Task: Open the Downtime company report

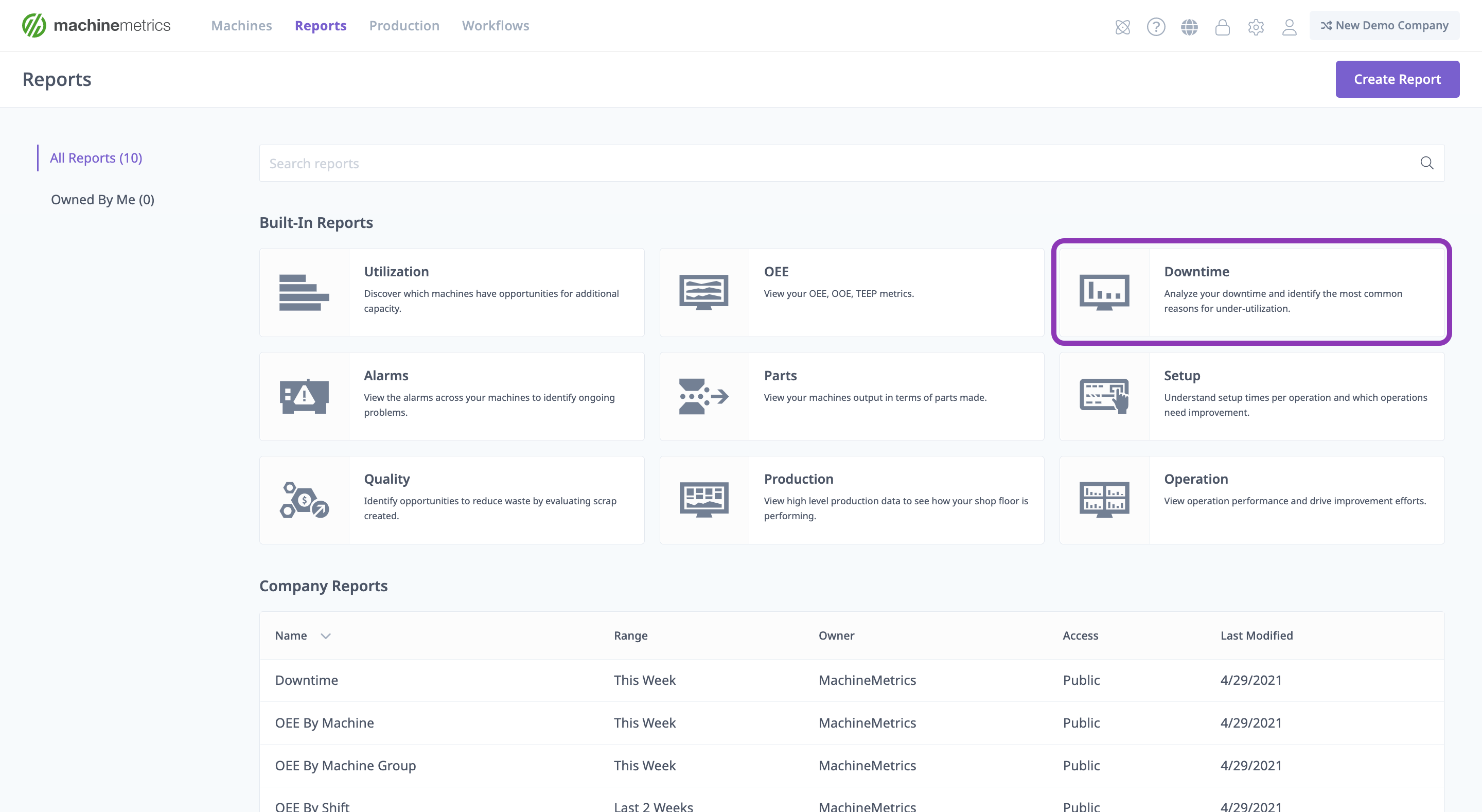Action: pos(306,680)
